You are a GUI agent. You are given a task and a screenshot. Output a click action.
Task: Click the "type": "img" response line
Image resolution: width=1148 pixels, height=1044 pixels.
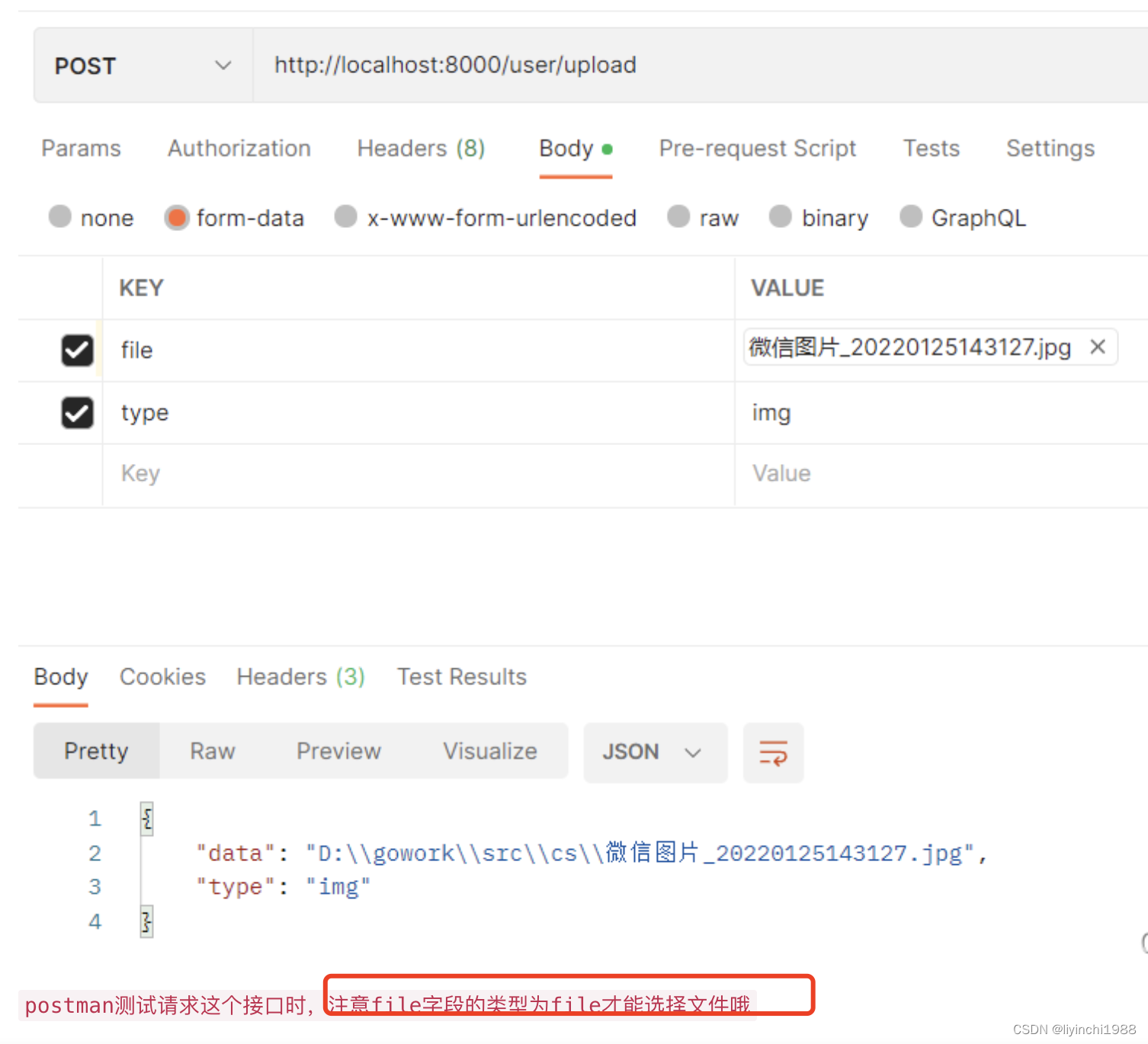(x=283, y=887)
